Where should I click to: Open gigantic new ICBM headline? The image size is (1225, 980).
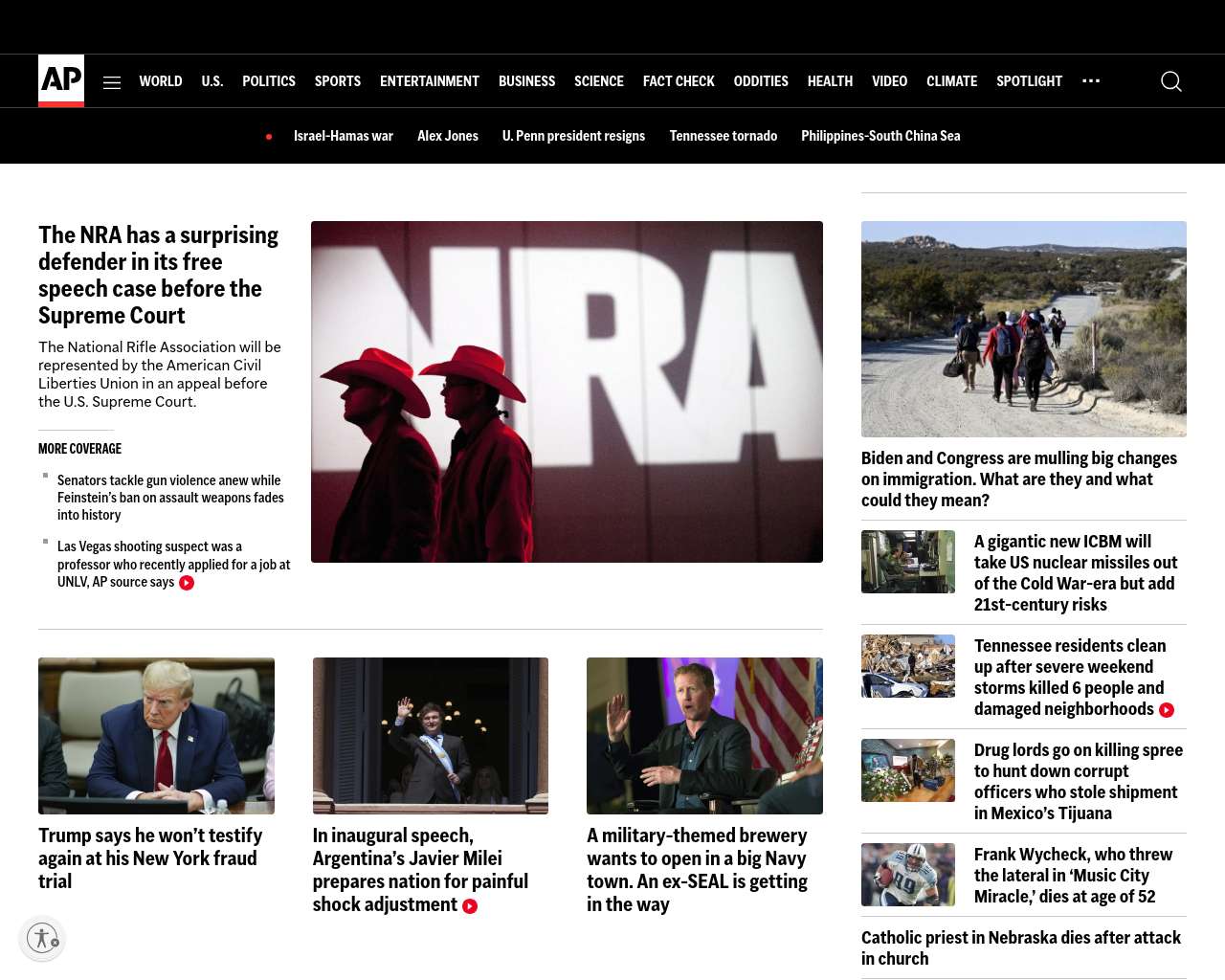[1076, 573]
